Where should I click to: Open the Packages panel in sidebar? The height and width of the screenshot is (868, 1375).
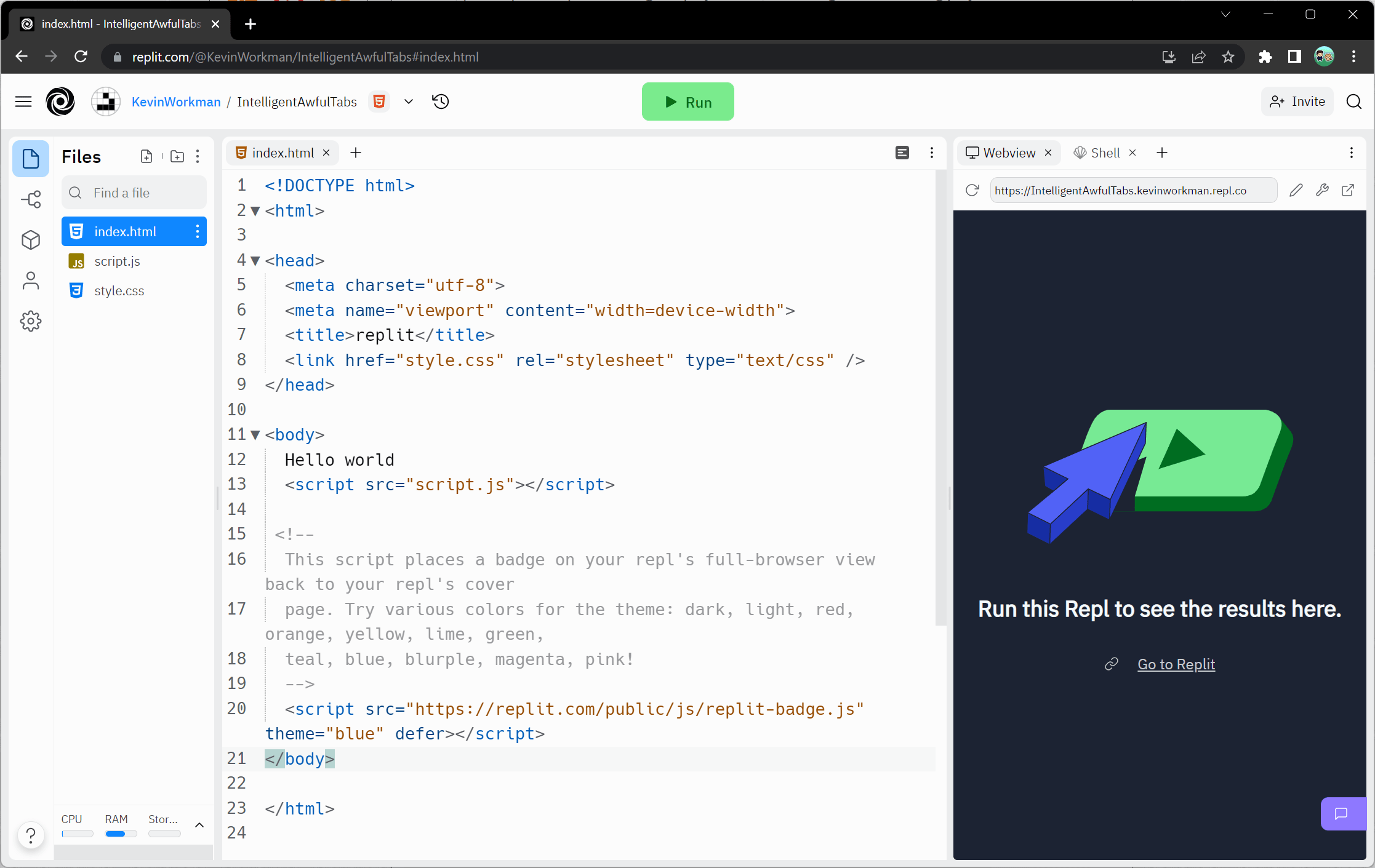[x=31, y=240]
